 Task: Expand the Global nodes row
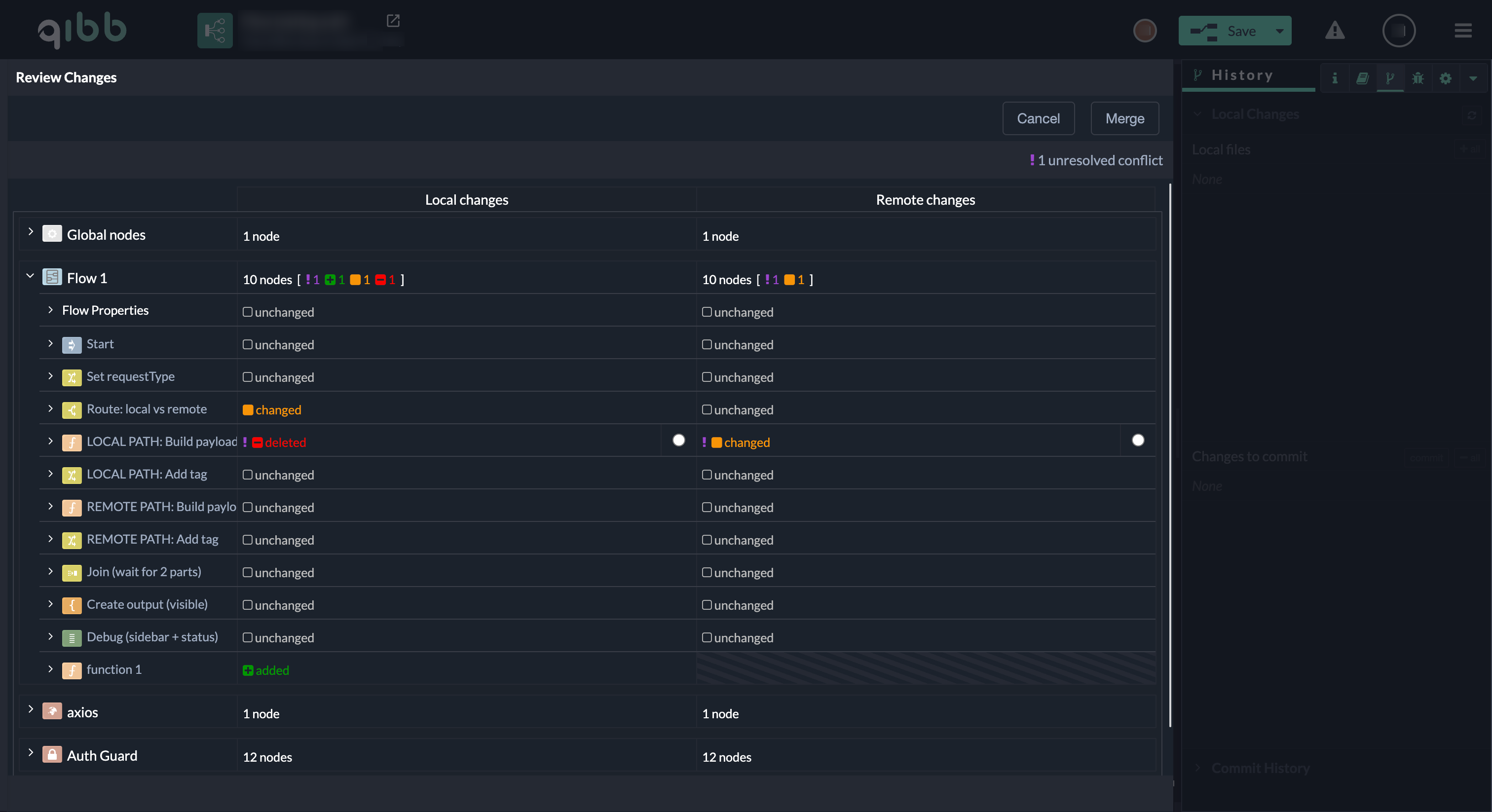(x=30, y=232)
